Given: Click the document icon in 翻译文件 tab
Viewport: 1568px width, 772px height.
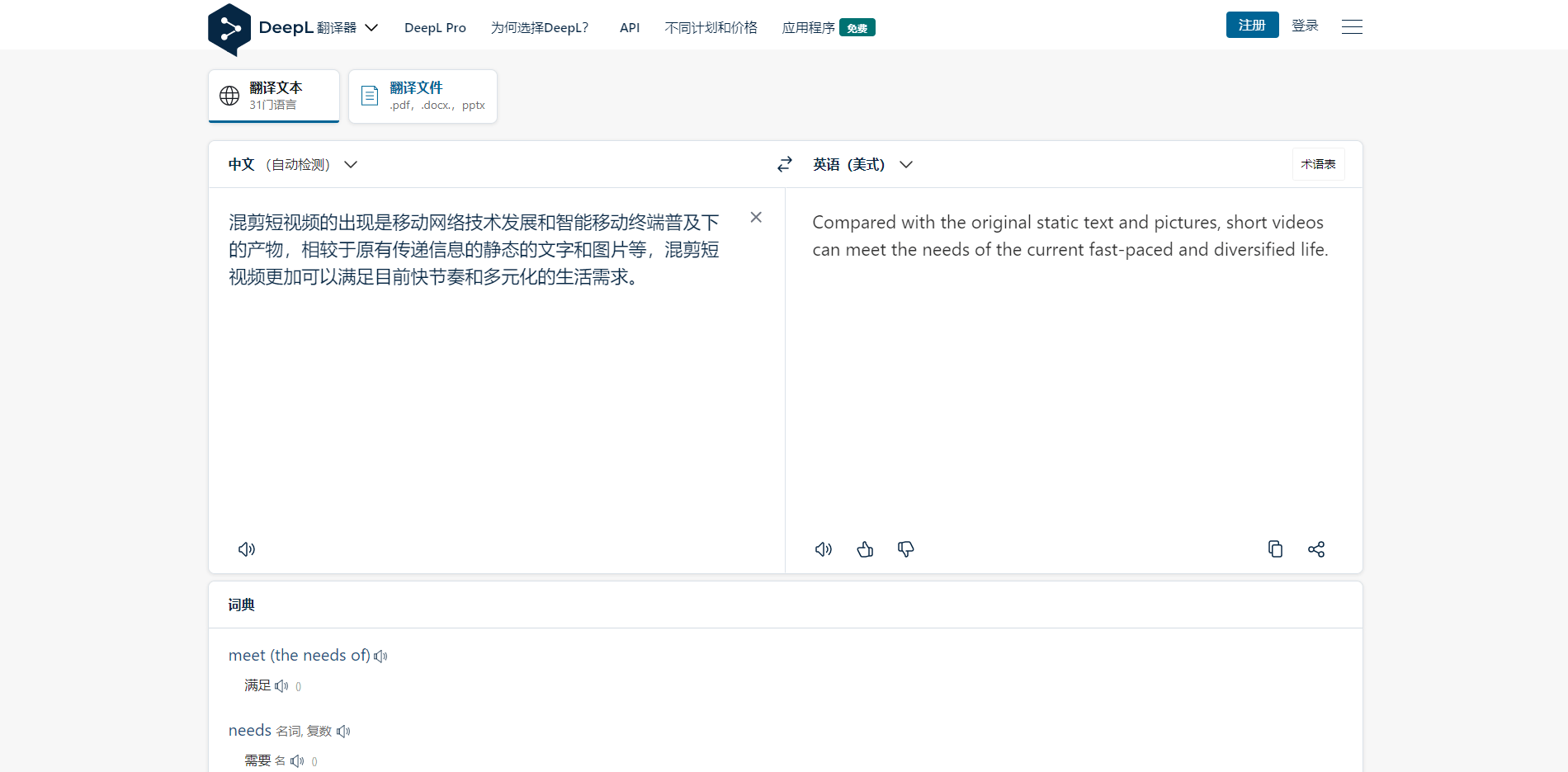Looking at the screenshot, I should tap(370, 96).
